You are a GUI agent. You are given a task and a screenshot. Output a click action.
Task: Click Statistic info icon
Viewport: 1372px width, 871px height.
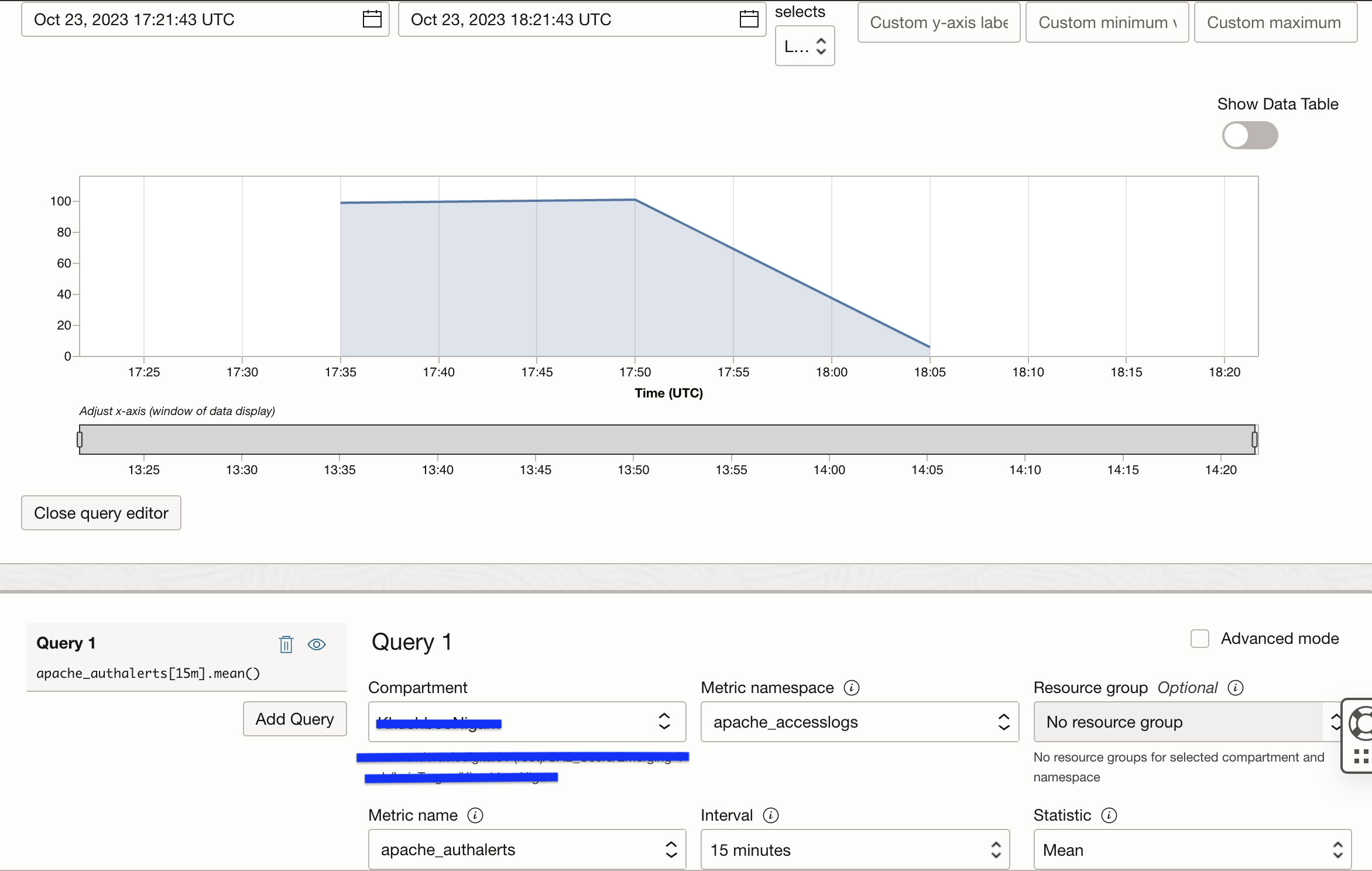tap(1109, 815)
